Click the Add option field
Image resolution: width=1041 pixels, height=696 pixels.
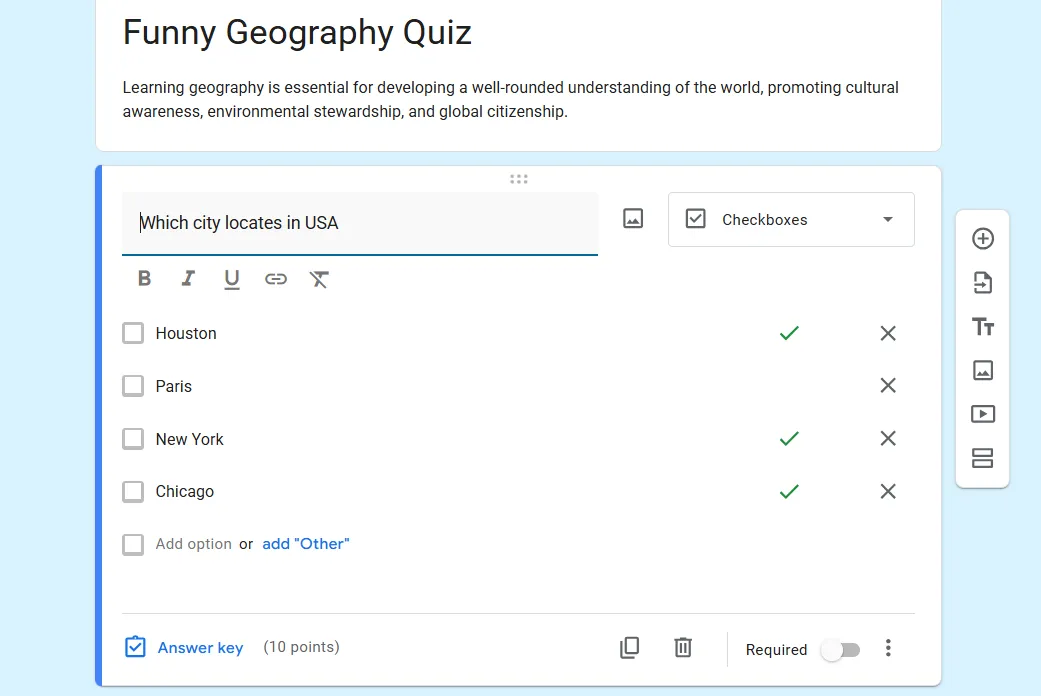point(194,544)
